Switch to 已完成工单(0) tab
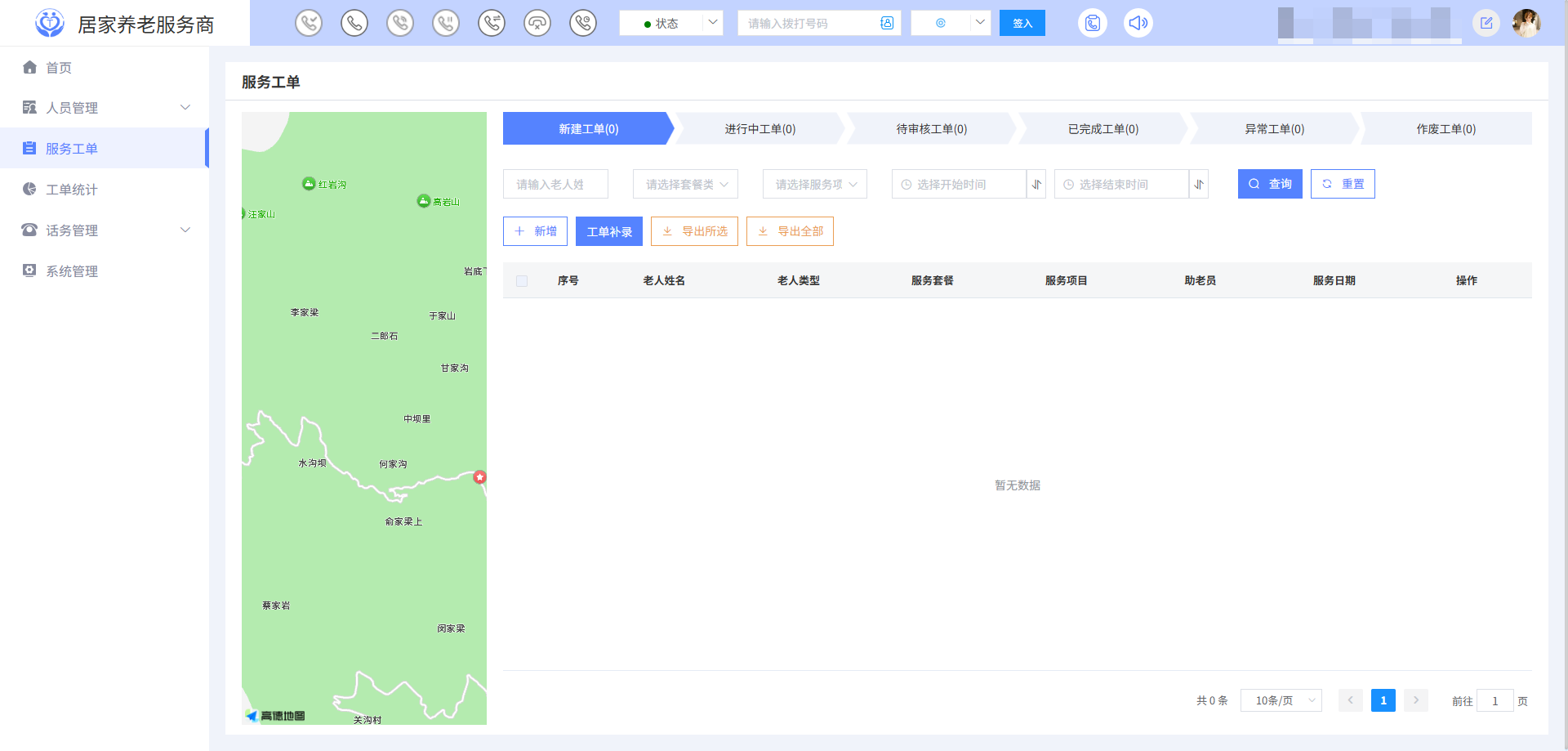Image resolution: width=1568 pixels, height=751 pixels. (1103, 128)
